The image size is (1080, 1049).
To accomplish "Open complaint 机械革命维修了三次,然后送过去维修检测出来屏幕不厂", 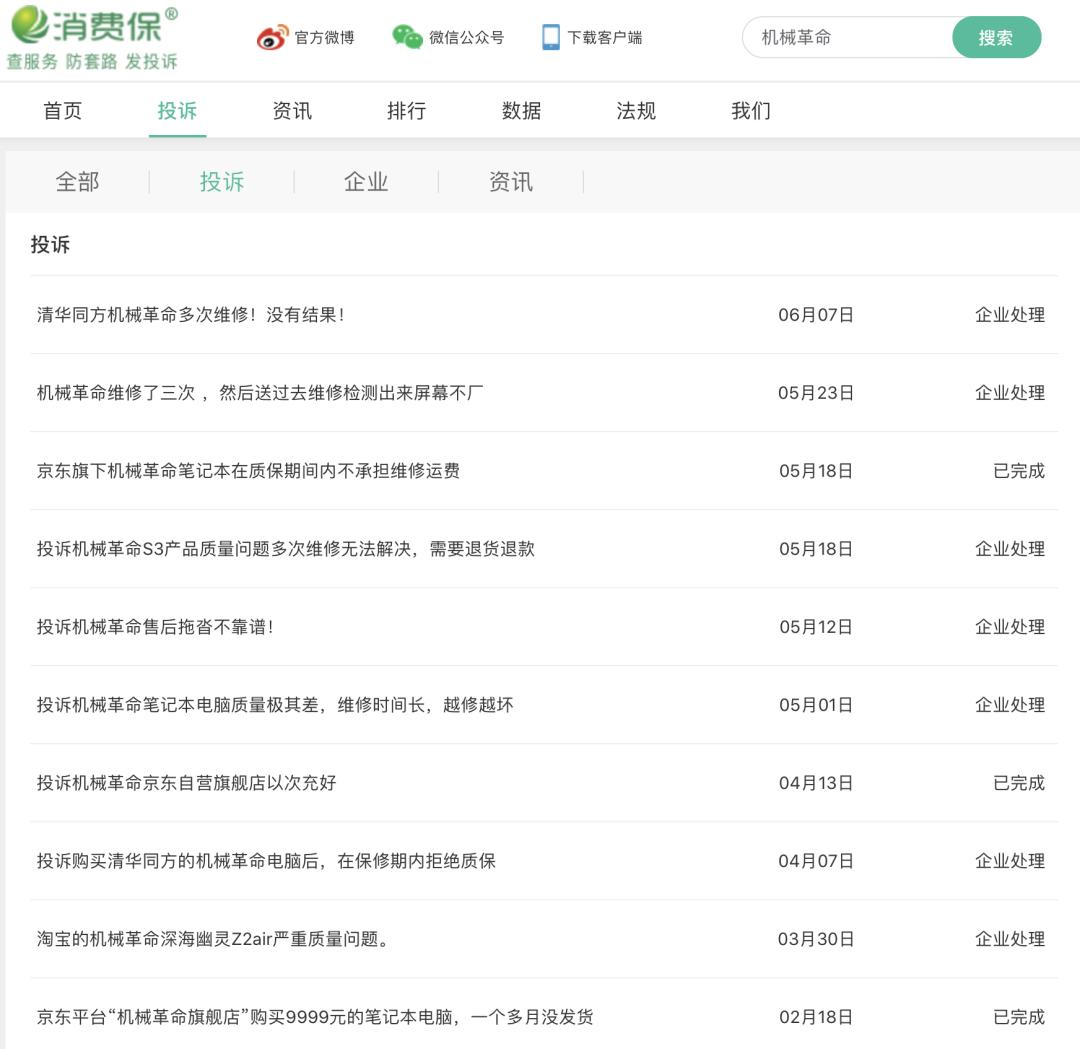I will 260,393.
